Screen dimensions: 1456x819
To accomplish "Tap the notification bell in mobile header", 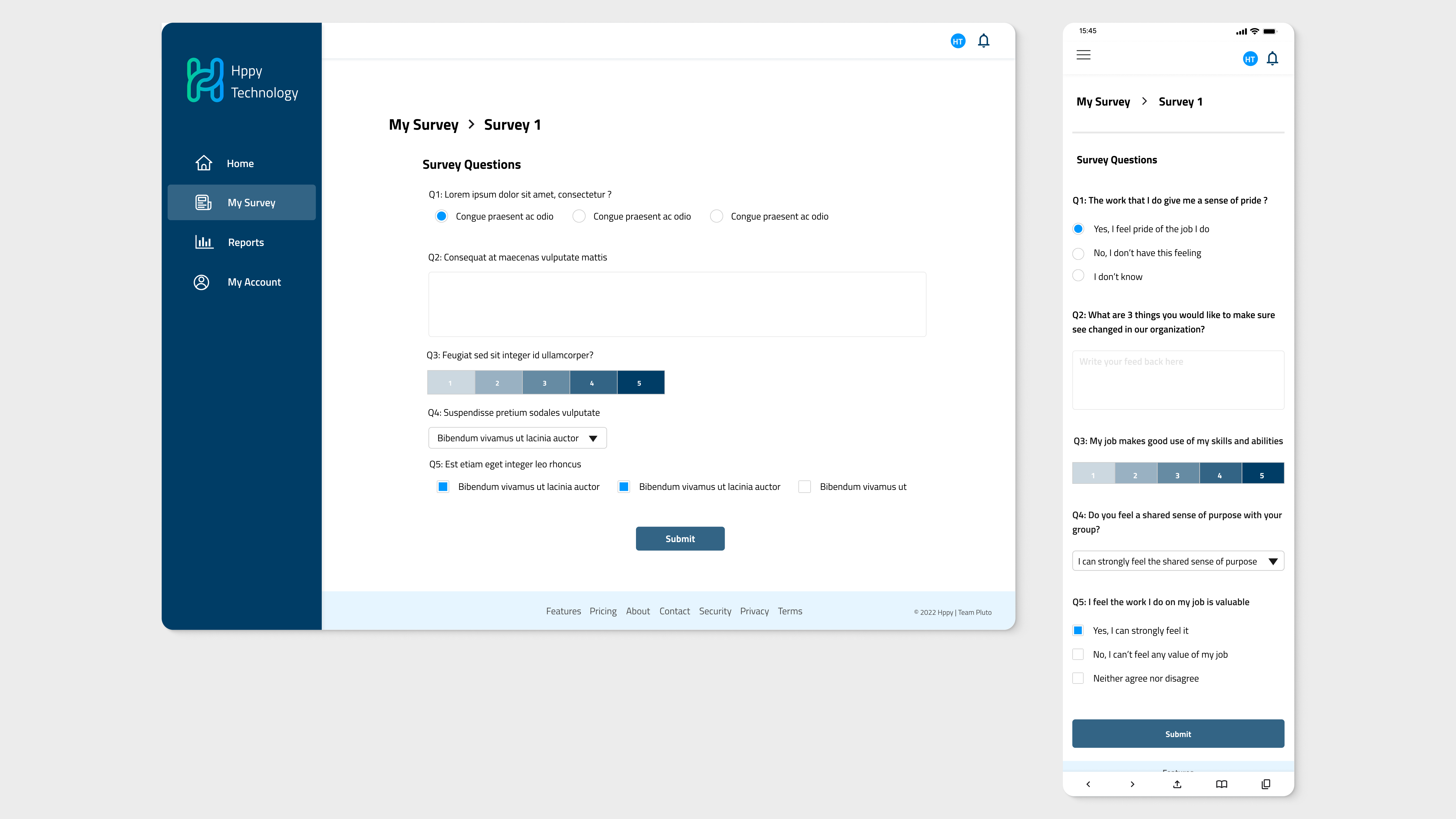I will click(x=1272, y=58).
